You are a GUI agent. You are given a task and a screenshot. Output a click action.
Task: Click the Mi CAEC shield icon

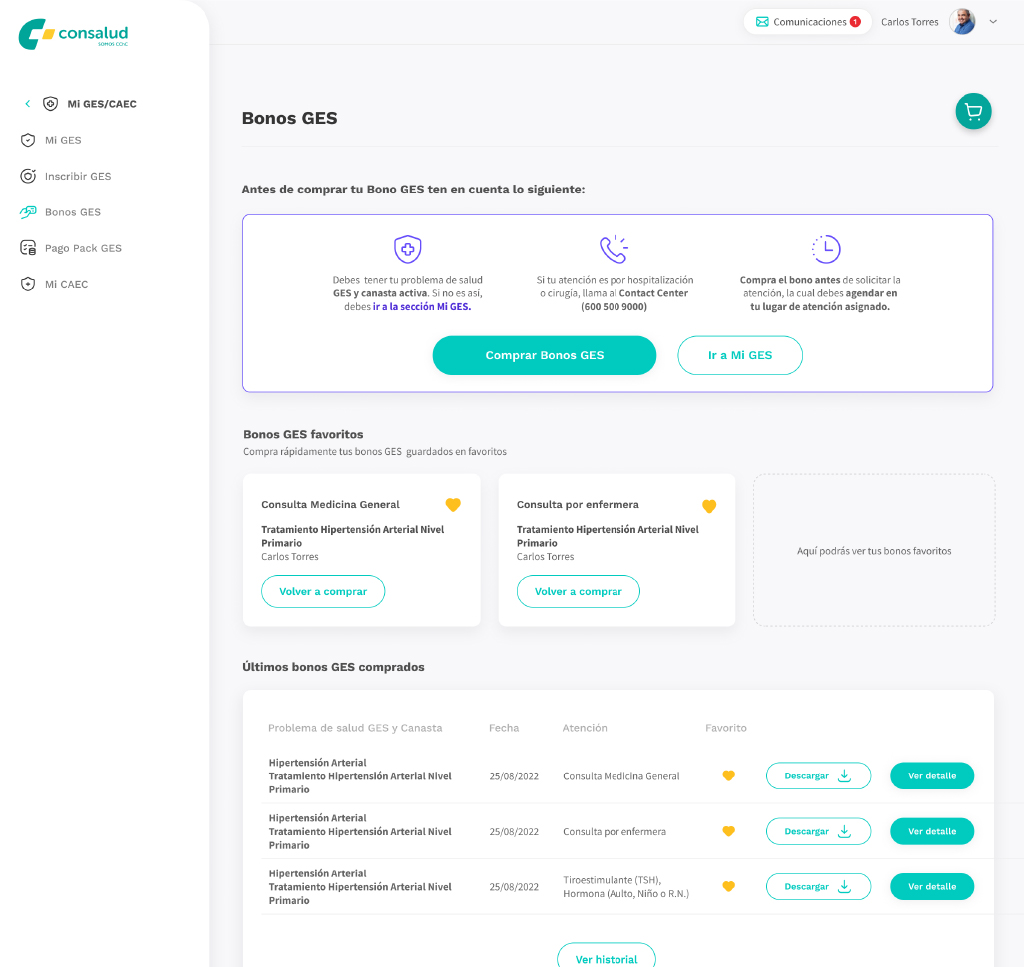(28, 284)
